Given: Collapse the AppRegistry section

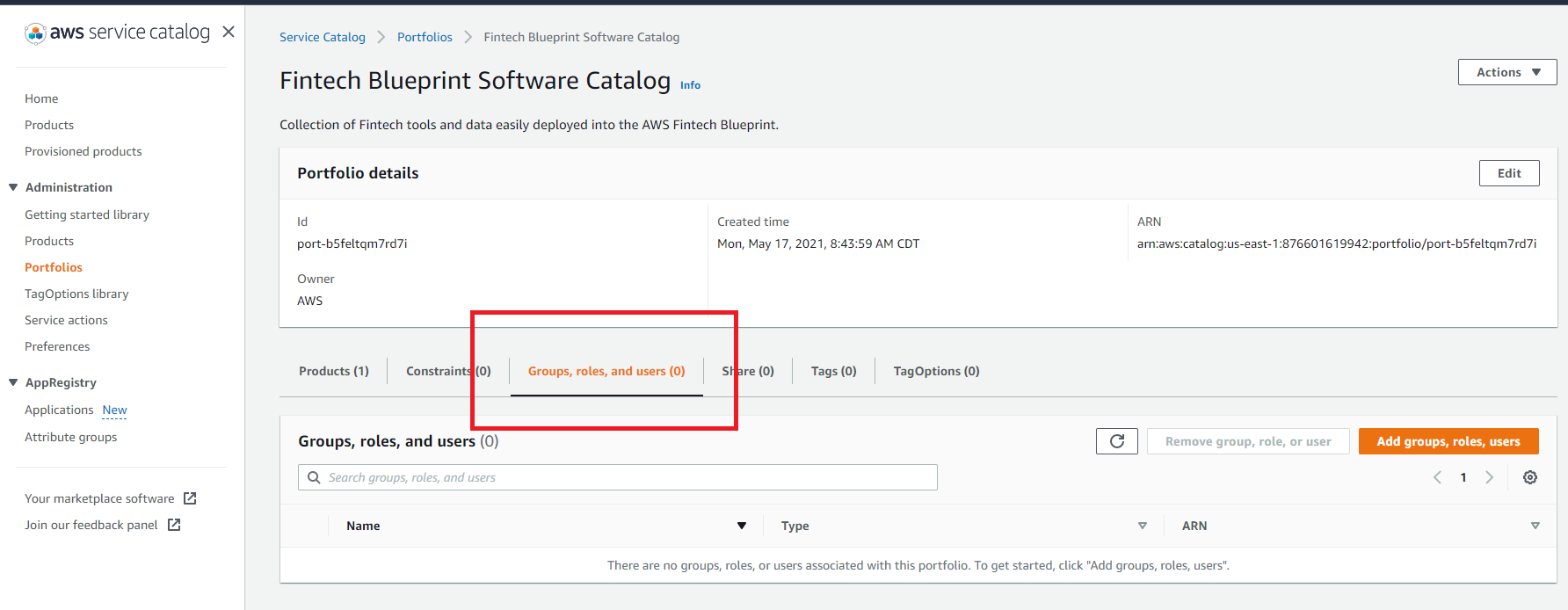Looking at the screenshot, I should [13, 382].
